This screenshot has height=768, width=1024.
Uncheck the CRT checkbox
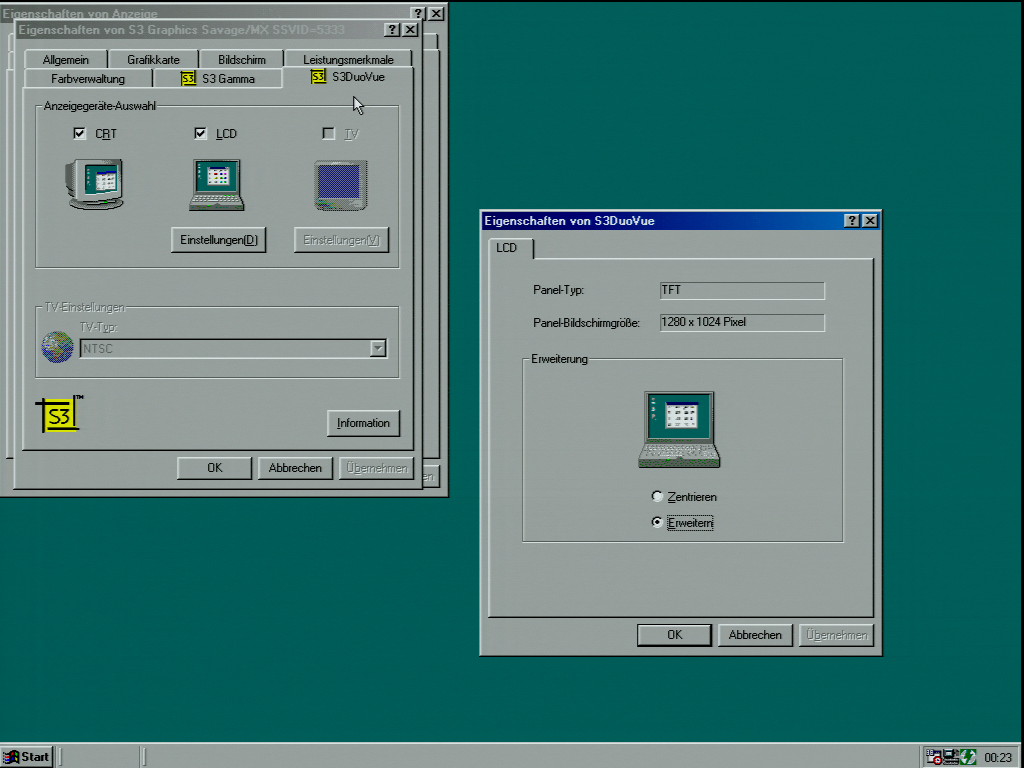pos(80,133)
